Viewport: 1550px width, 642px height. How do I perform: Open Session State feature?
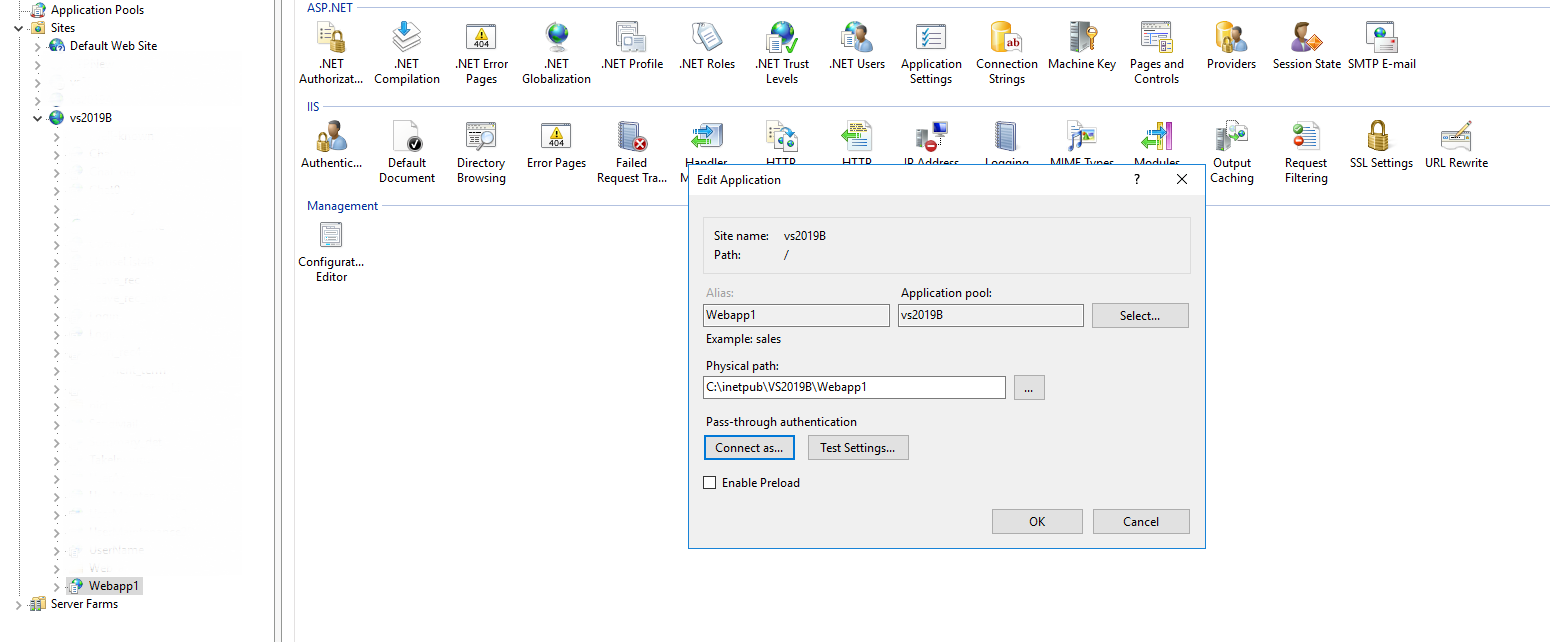(1306, 46)
